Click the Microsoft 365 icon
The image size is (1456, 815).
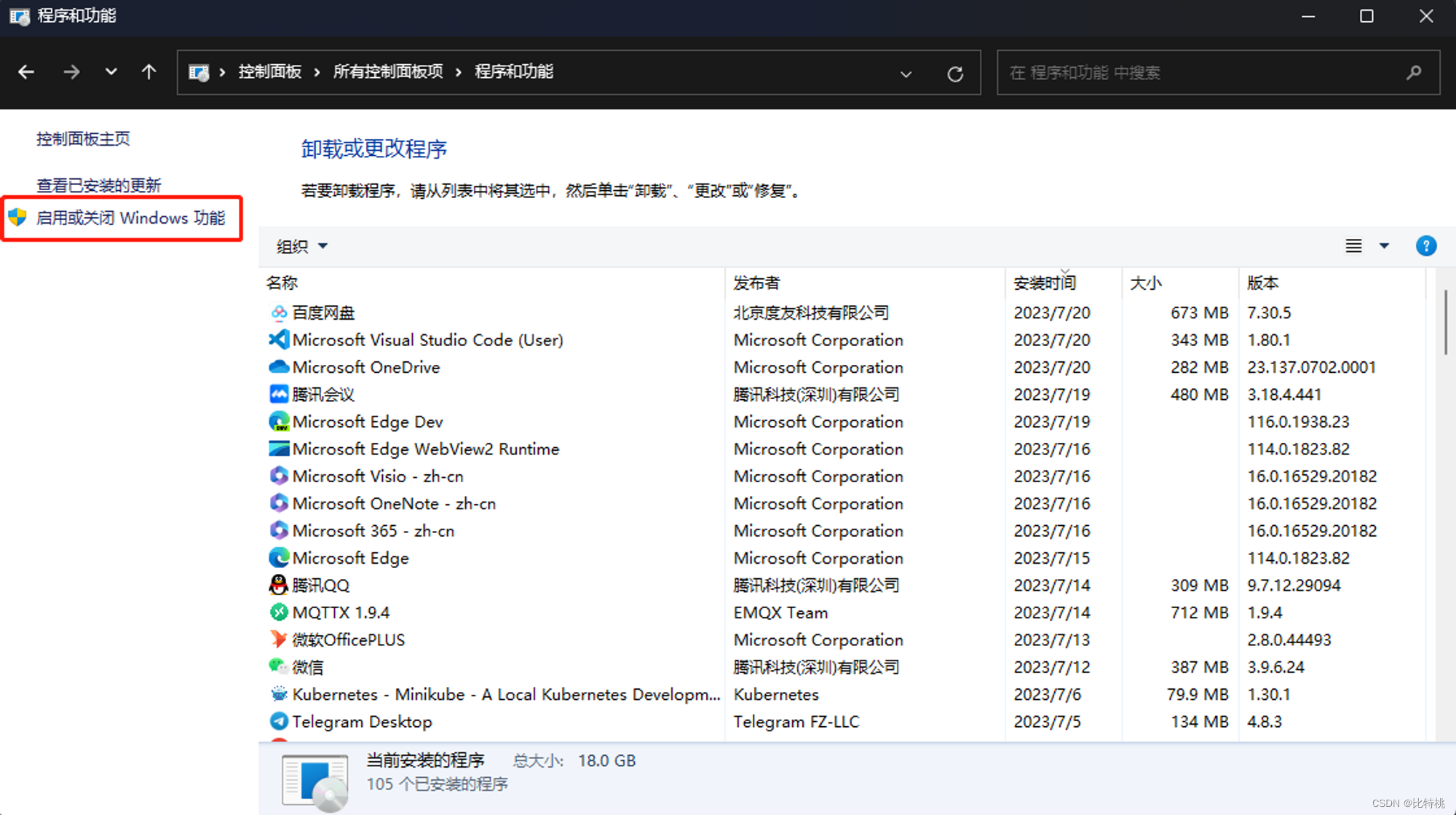(x=279, y=531)
